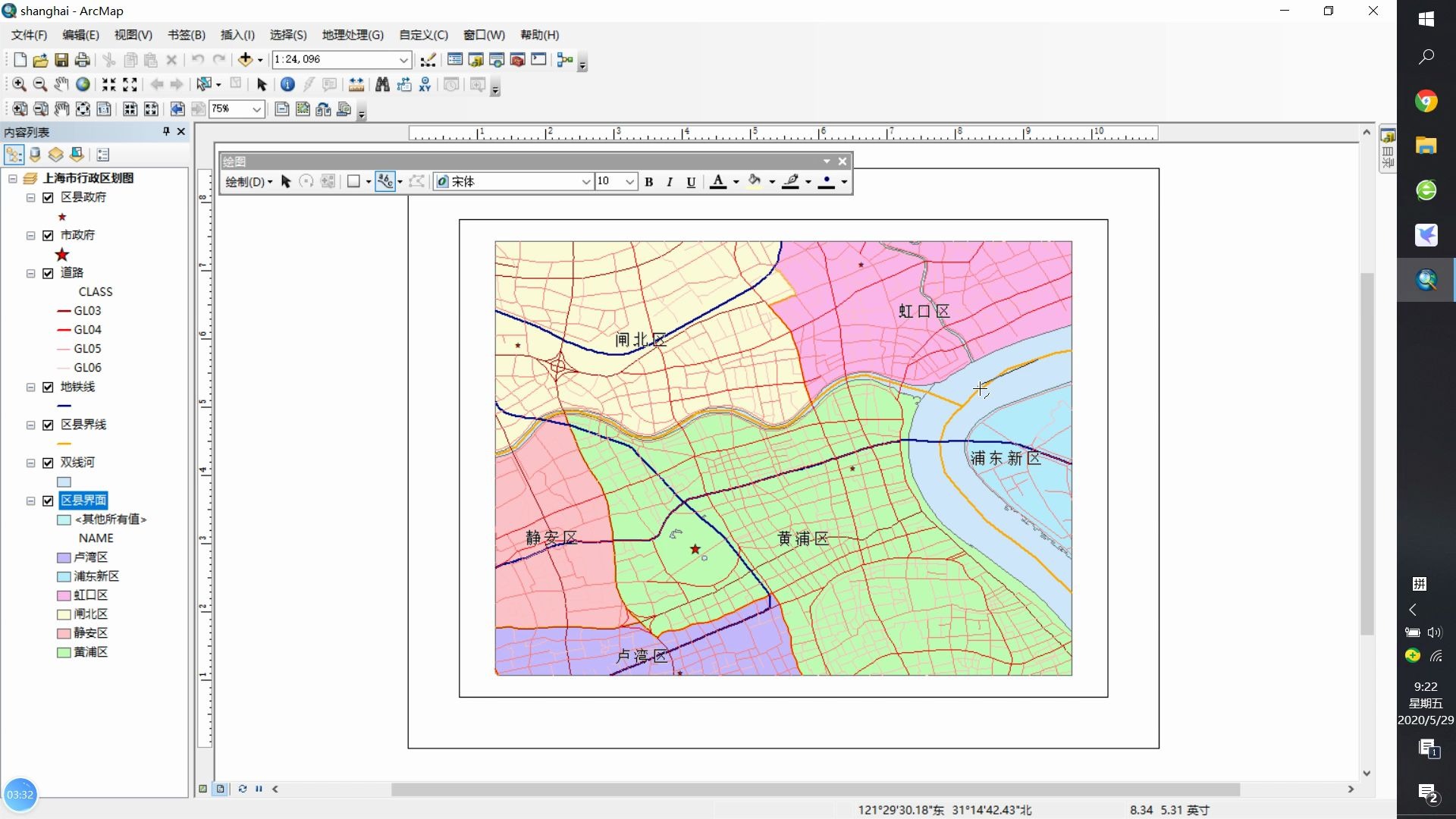Select font size dropdown showing 10

[x=614, y=181]
